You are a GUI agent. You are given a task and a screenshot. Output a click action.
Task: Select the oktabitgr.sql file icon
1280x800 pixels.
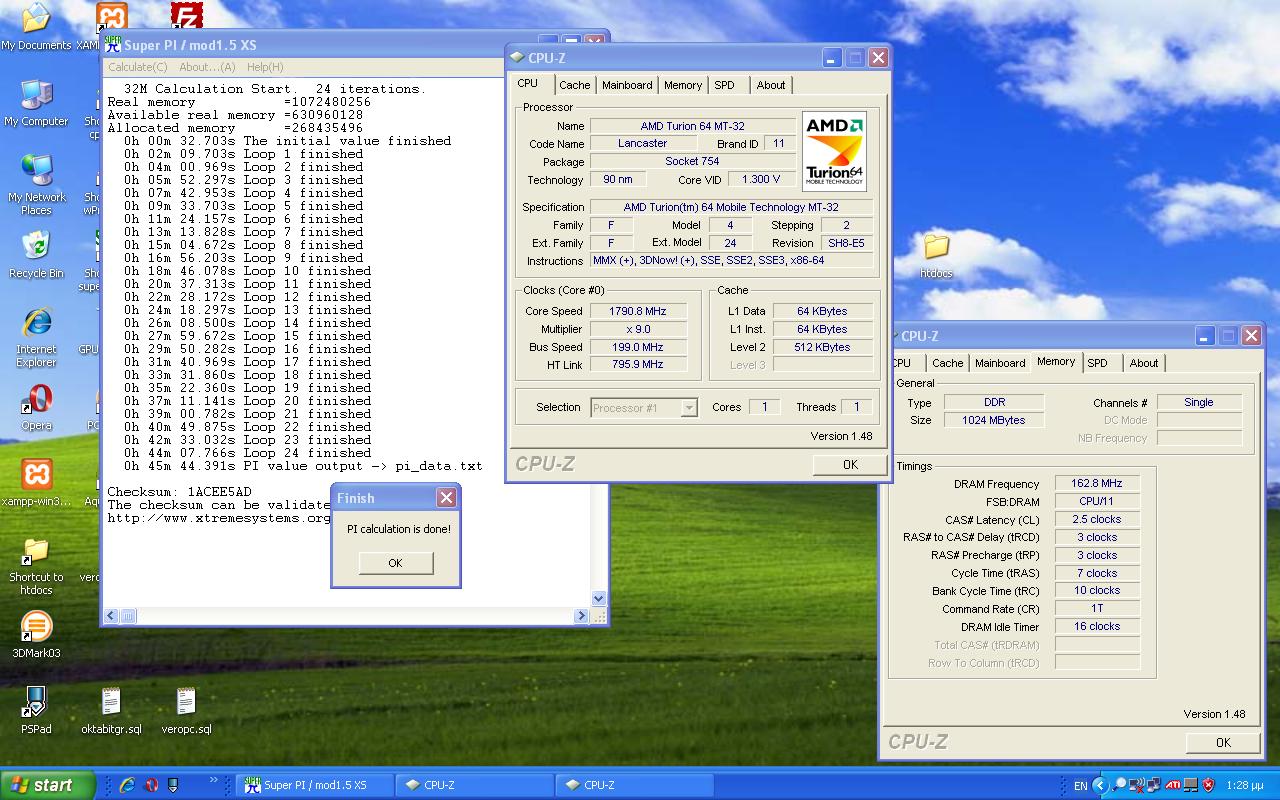(111, 711)
